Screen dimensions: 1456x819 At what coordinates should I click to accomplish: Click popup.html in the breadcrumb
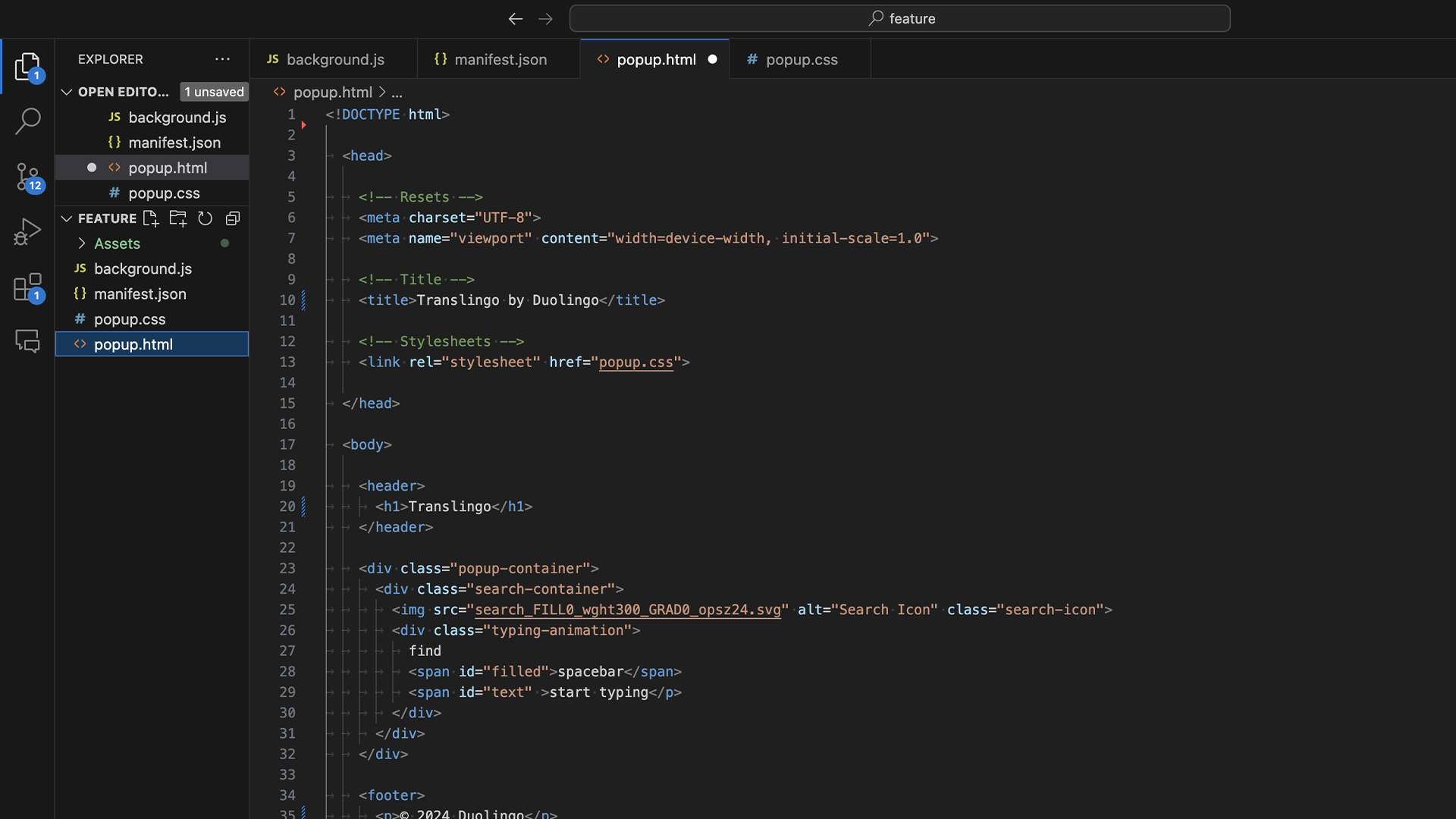333,92
